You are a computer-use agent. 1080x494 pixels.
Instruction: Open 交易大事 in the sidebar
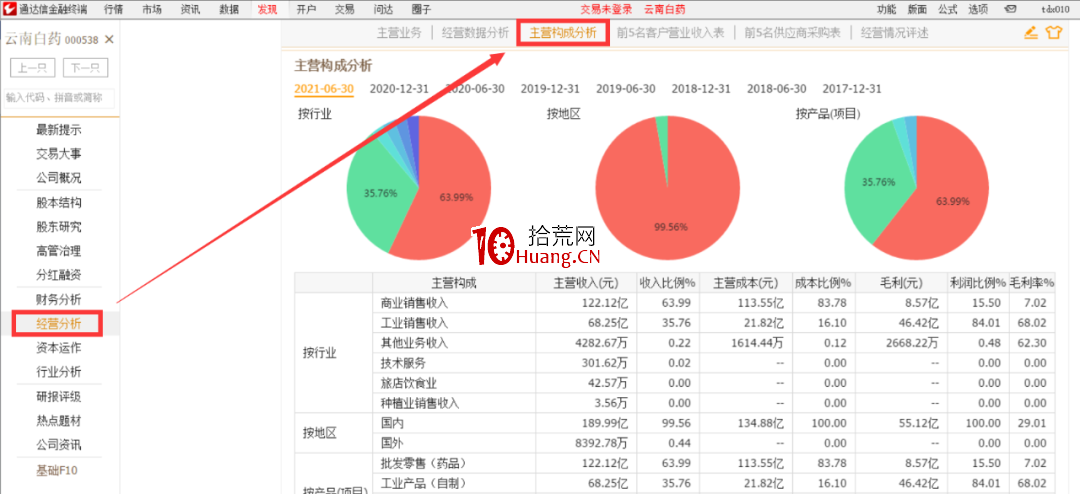[59, 154]
